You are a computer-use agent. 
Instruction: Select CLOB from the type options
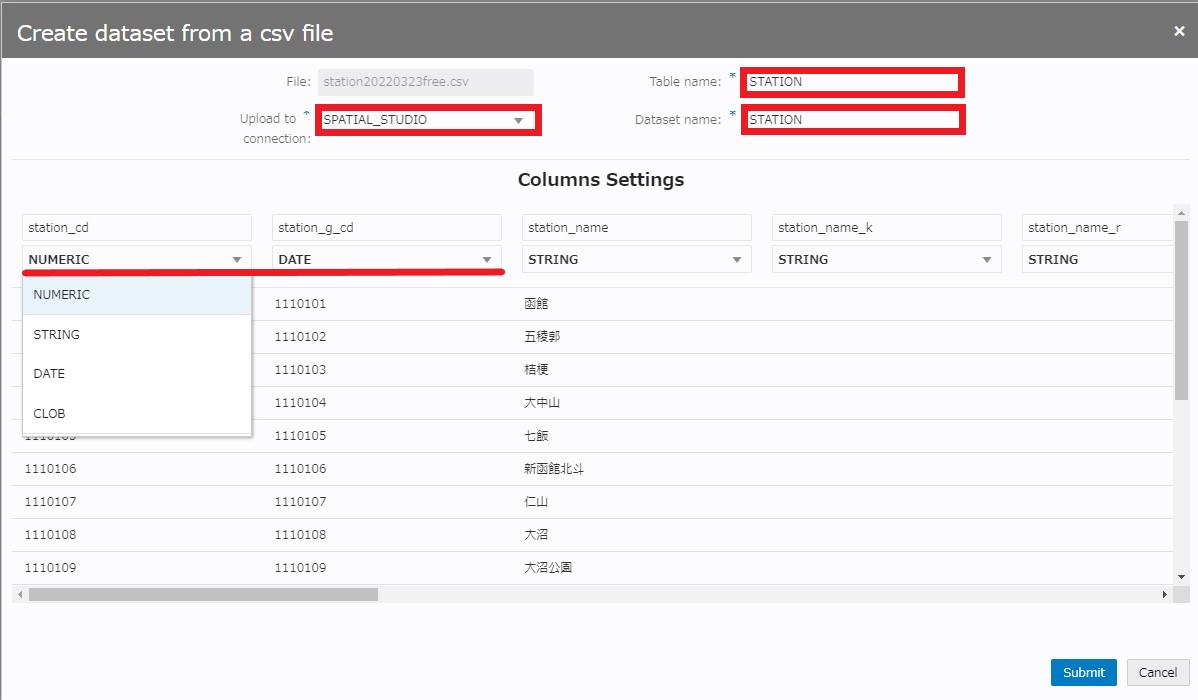pos(136,413)
